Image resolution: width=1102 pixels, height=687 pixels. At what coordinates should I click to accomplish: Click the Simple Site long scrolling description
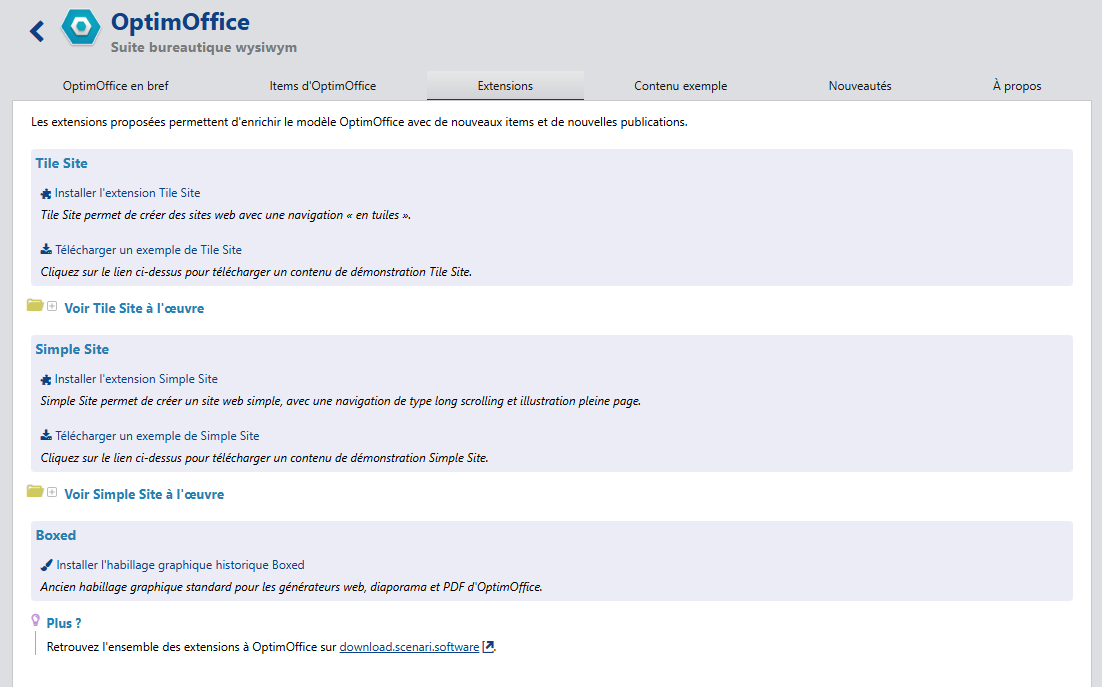[x=341, y=402]
